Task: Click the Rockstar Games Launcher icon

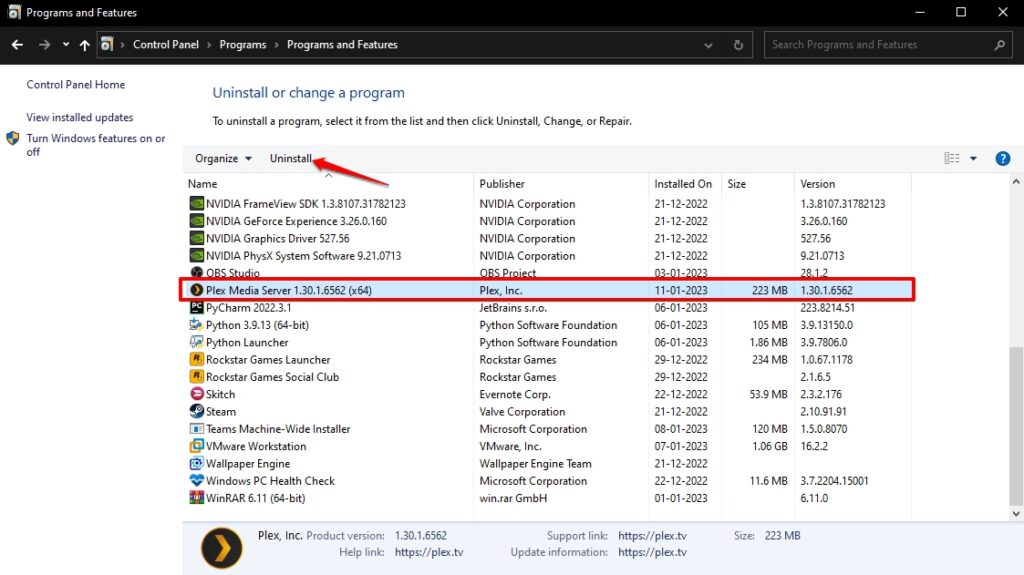Action: click(197, 360)
